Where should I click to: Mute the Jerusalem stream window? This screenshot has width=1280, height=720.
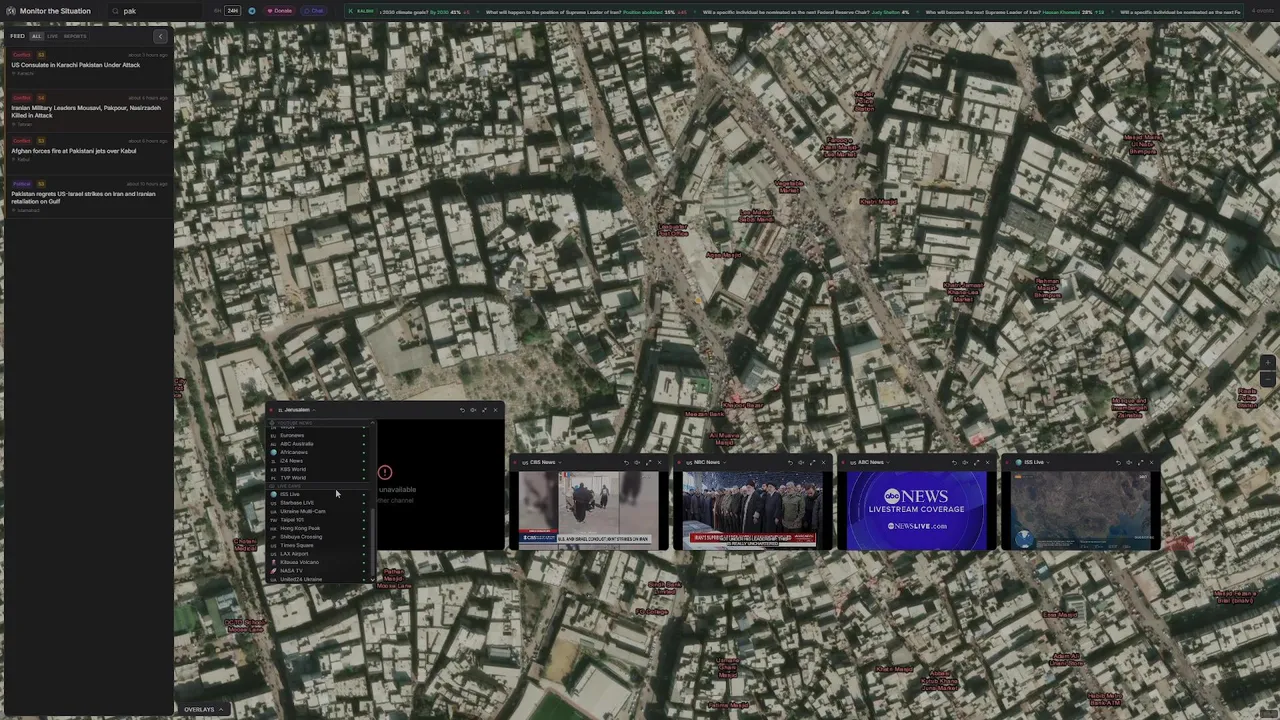[473, 410]
